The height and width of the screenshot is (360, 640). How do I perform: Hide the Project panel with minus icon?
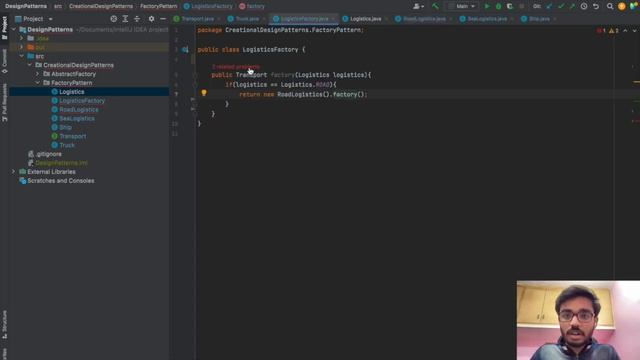(163, 19)
